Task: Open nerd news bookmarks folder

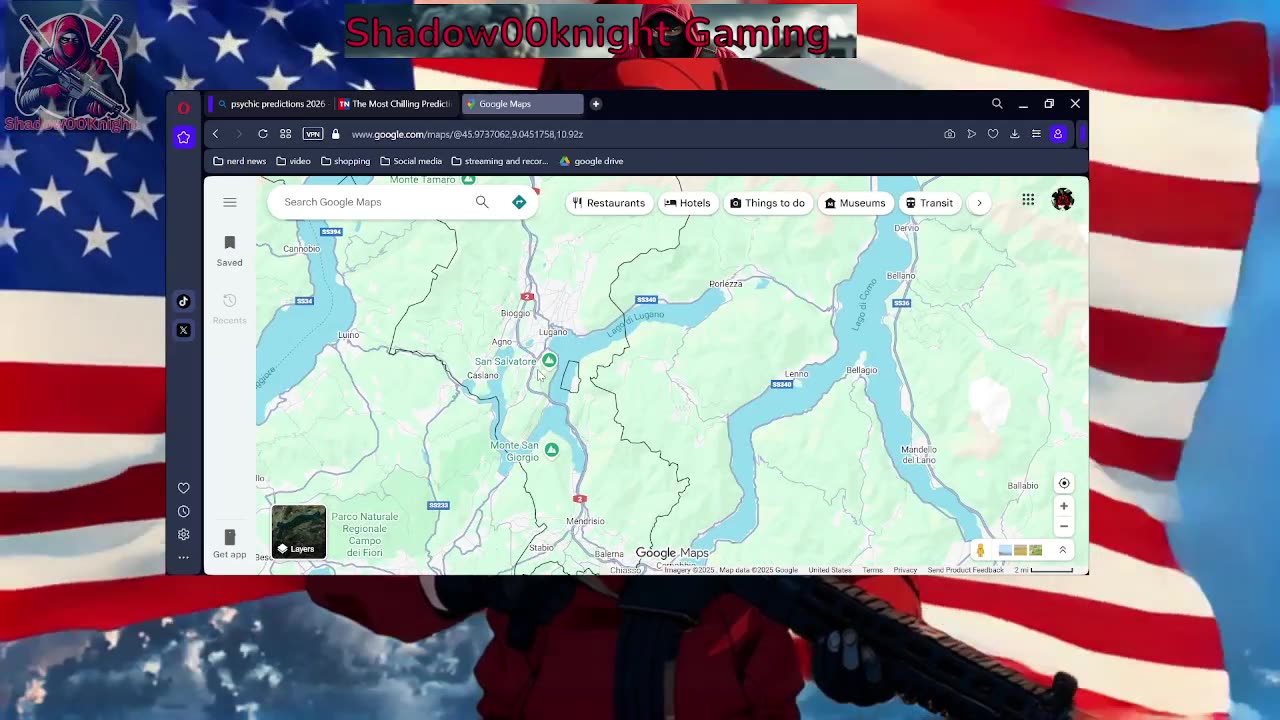Action: (x=240, y=161)
